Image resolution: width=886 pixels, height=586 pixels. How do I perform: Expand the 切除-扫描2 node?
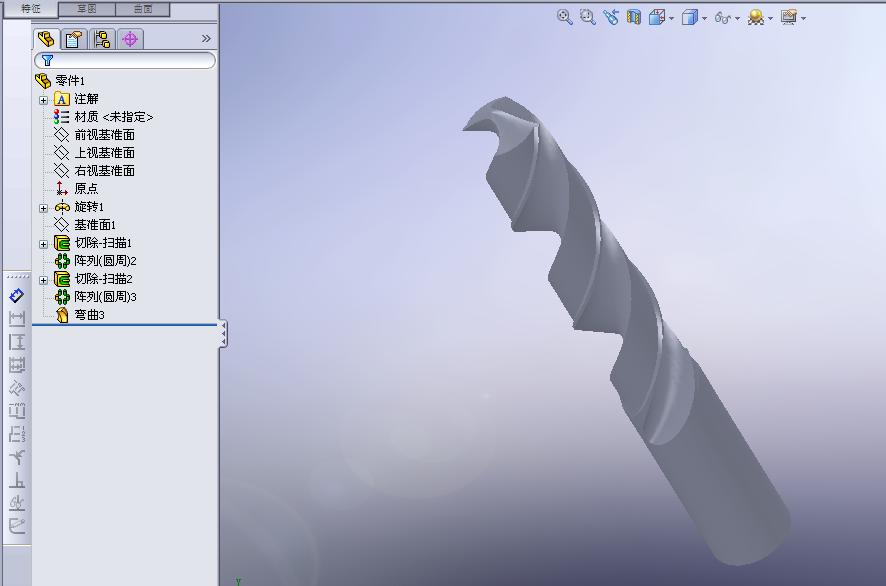point(44,280)
